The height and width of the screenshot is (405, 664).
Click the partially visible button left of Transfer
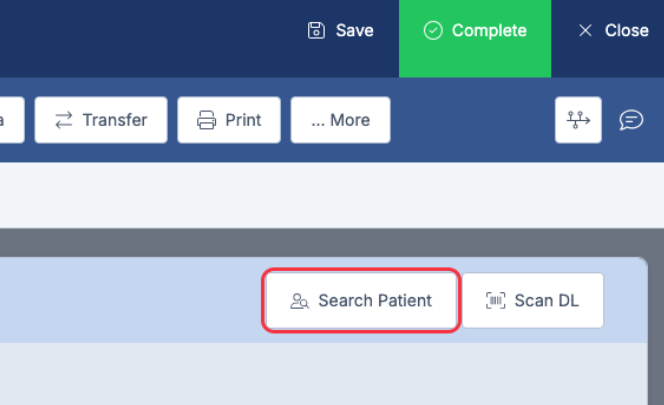(x=10, y=120)
